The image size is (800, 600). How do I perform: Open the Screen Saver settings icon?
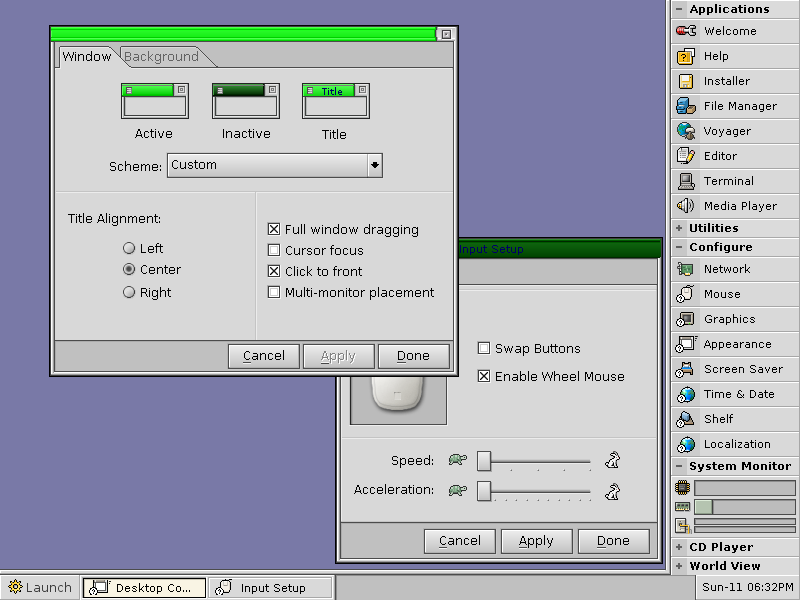pos(686,369)
